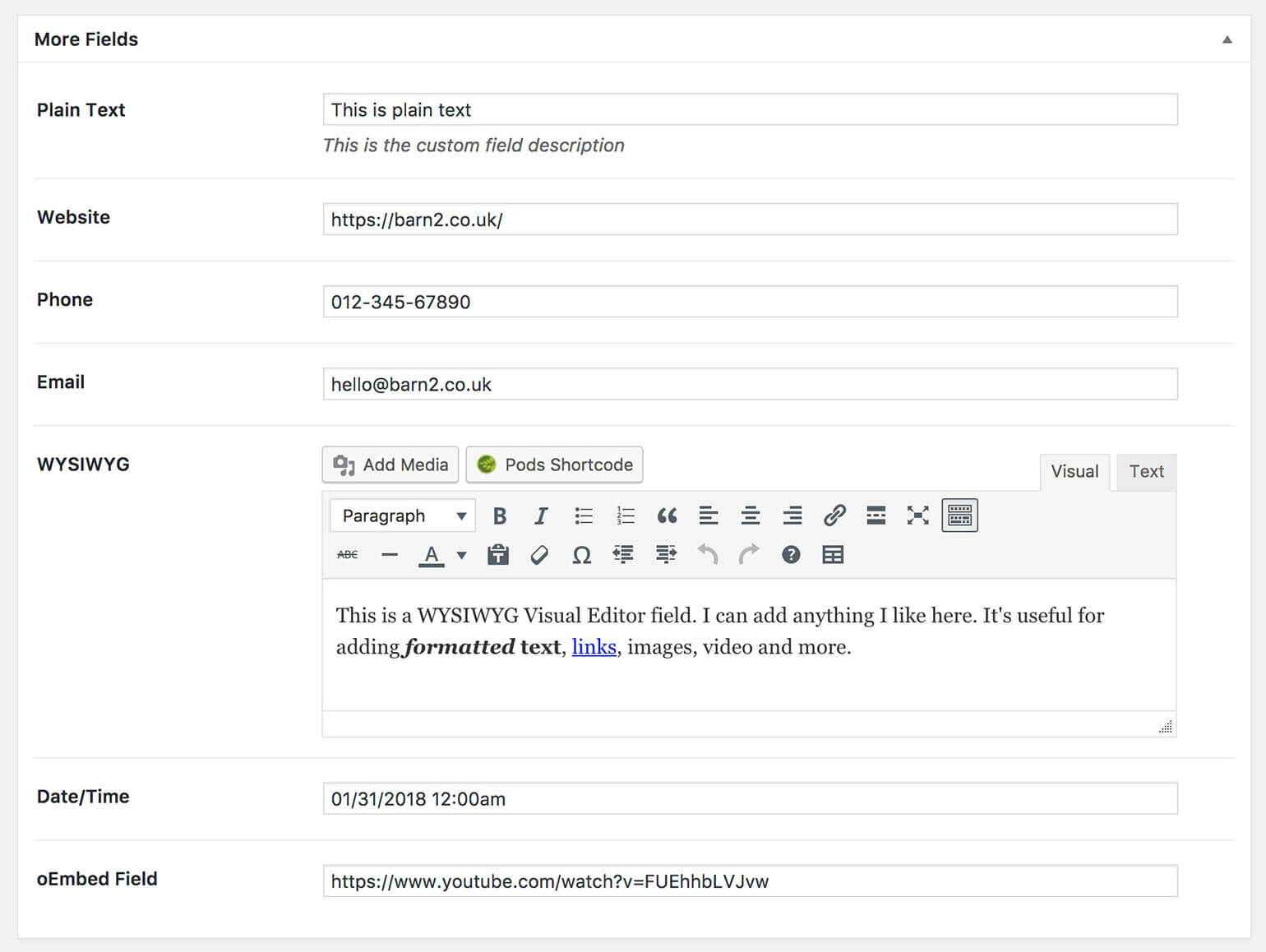Screen dimensions: 1266x952
Task: Insert a link in the editor
Action: click(835, 515)
